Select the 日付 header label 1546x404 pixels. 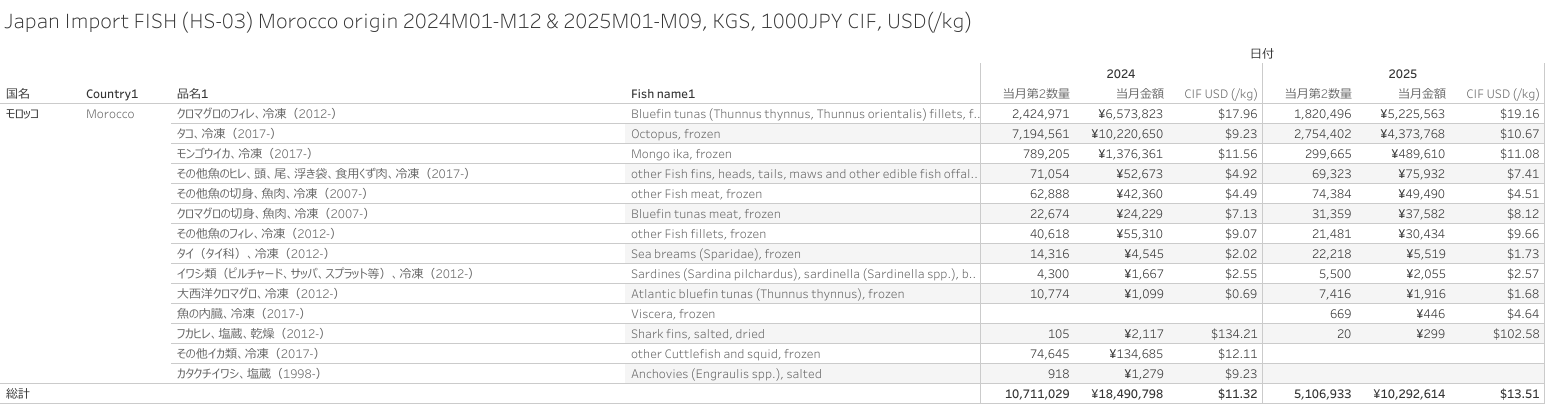[x=1261, y=53]
